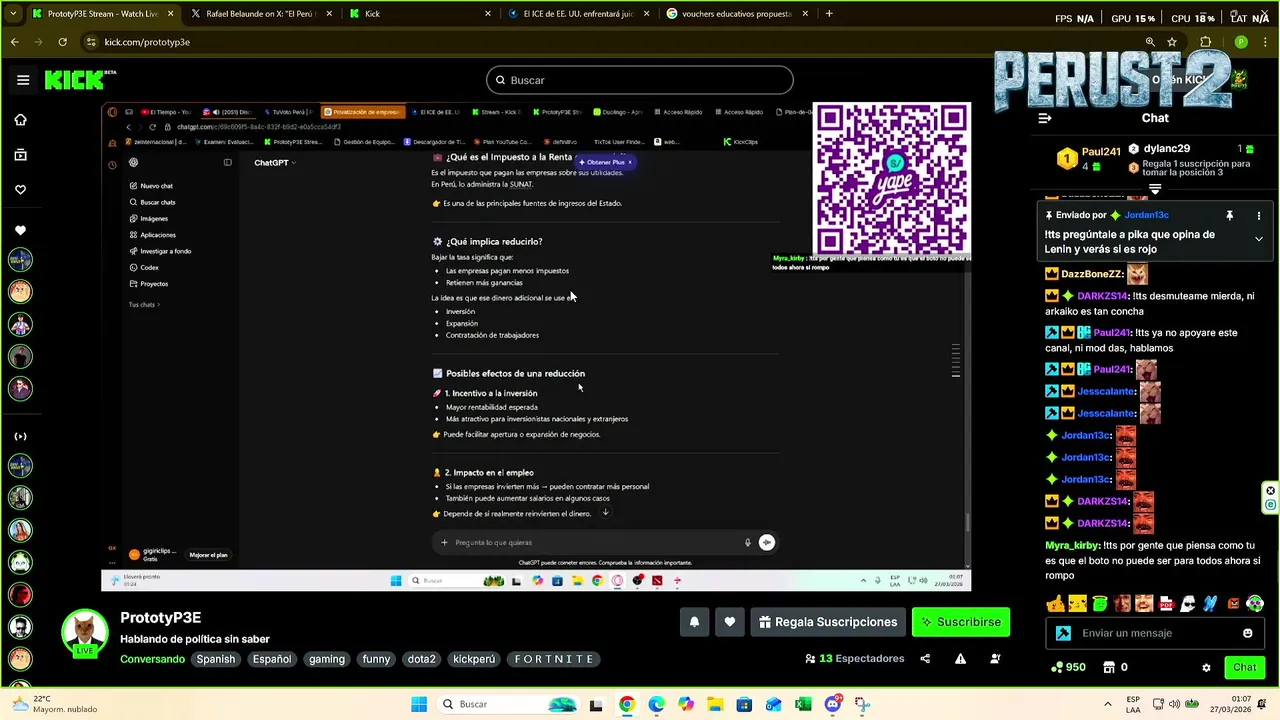Image resolution: width=1280 pixels, height=720 pixels.
Task: Open the Following heart icon in sidebar
Action: click(x=20, y=190)
